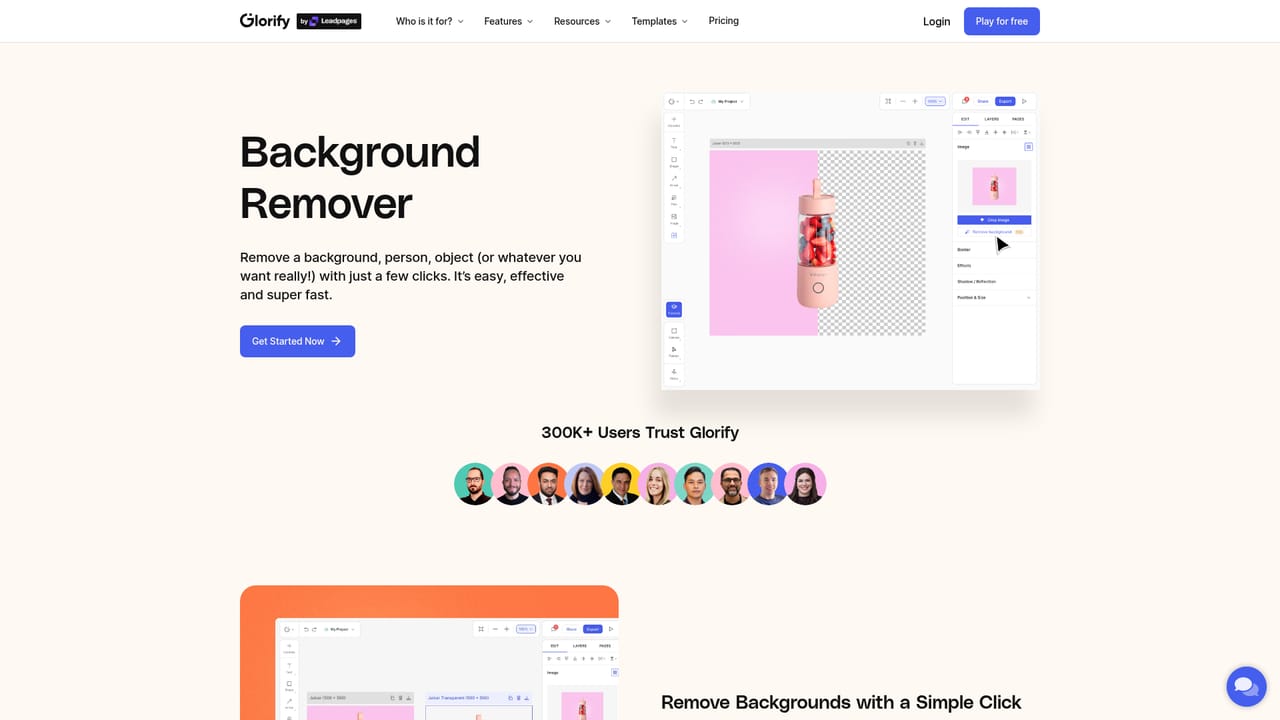This screenshot has height=720, width=1280.
Task: Select the Shape tool in the hero editor screenshot
Action: (674, 162)
